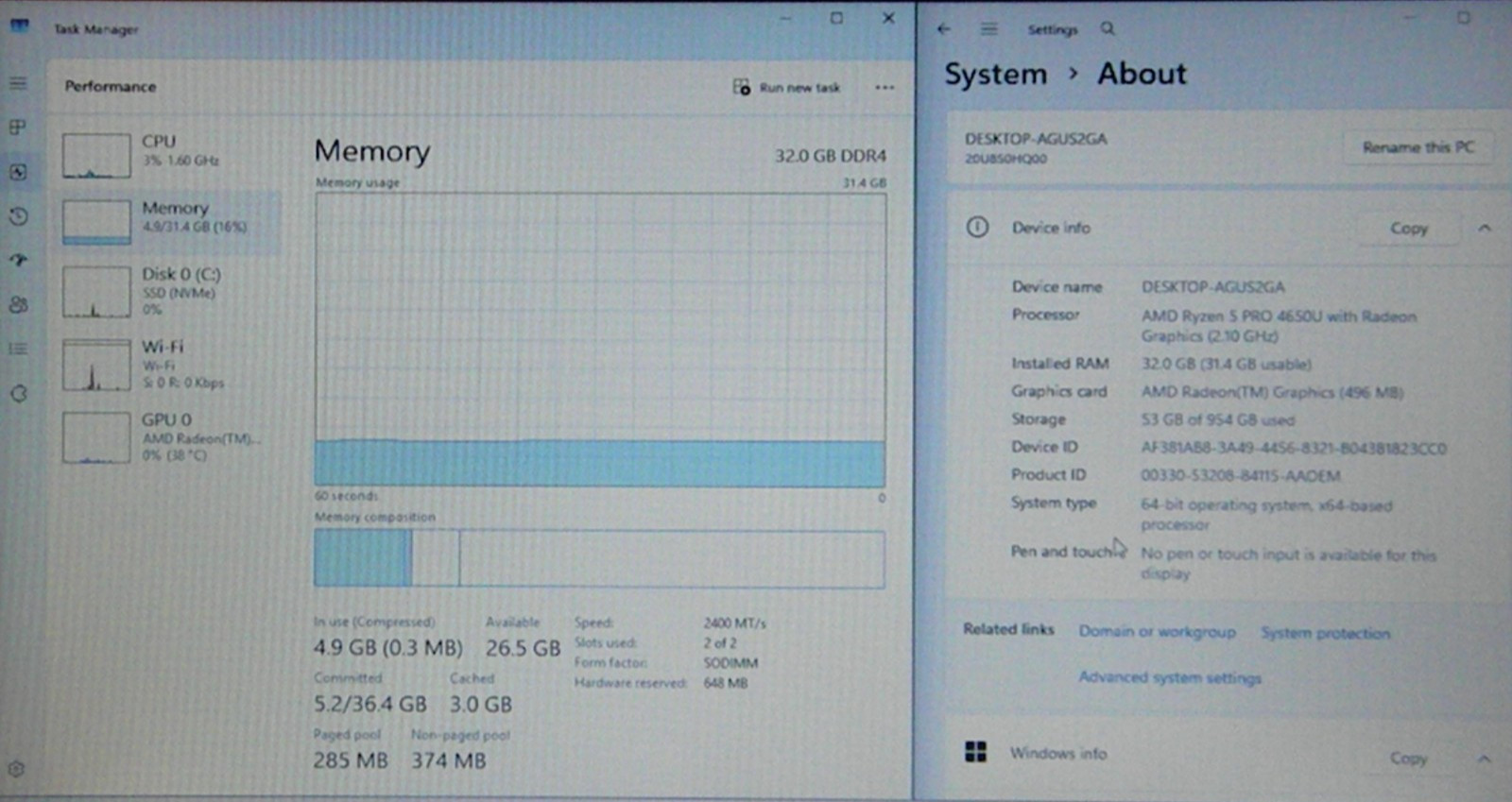Open the more options ellipsis menu
This screenshot has width=1512, height=802.
point(885,87)
